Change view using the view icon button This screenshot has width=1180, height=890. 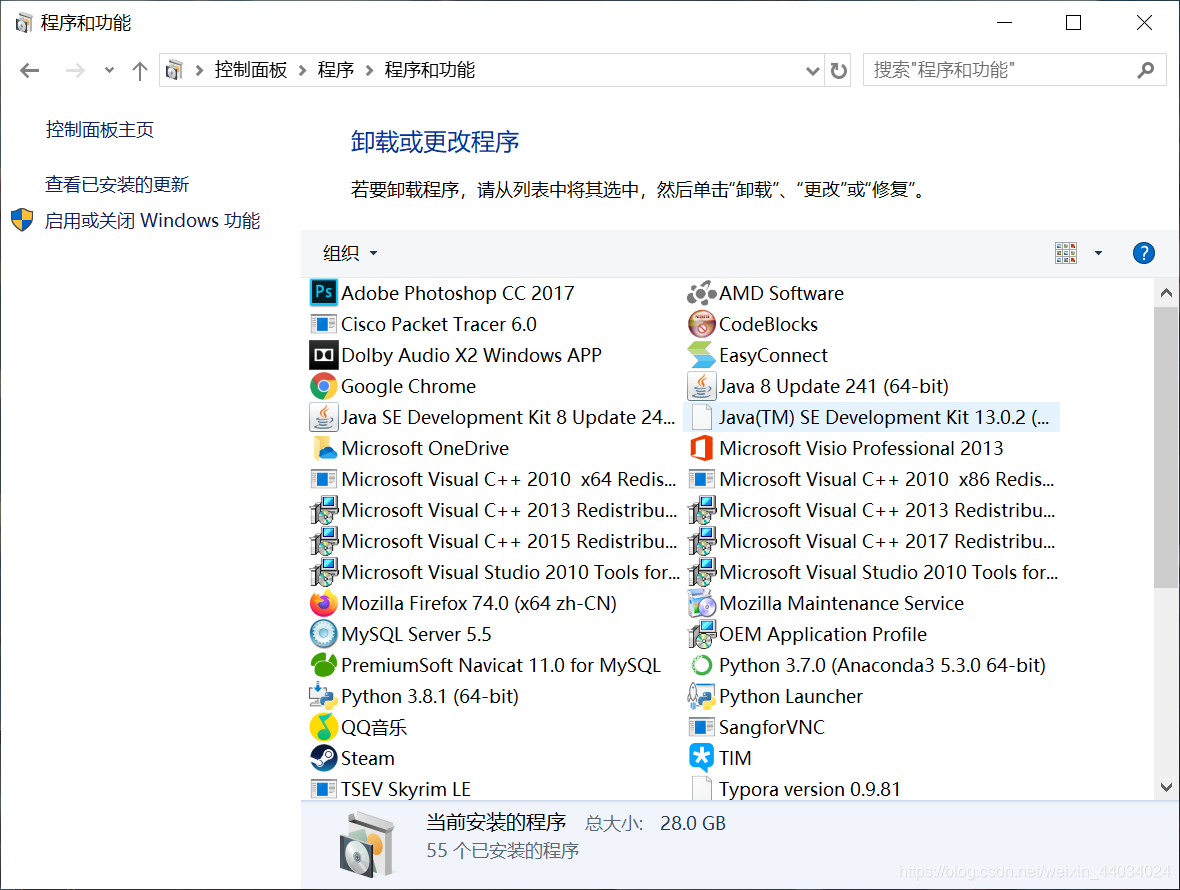[1066, 254]
